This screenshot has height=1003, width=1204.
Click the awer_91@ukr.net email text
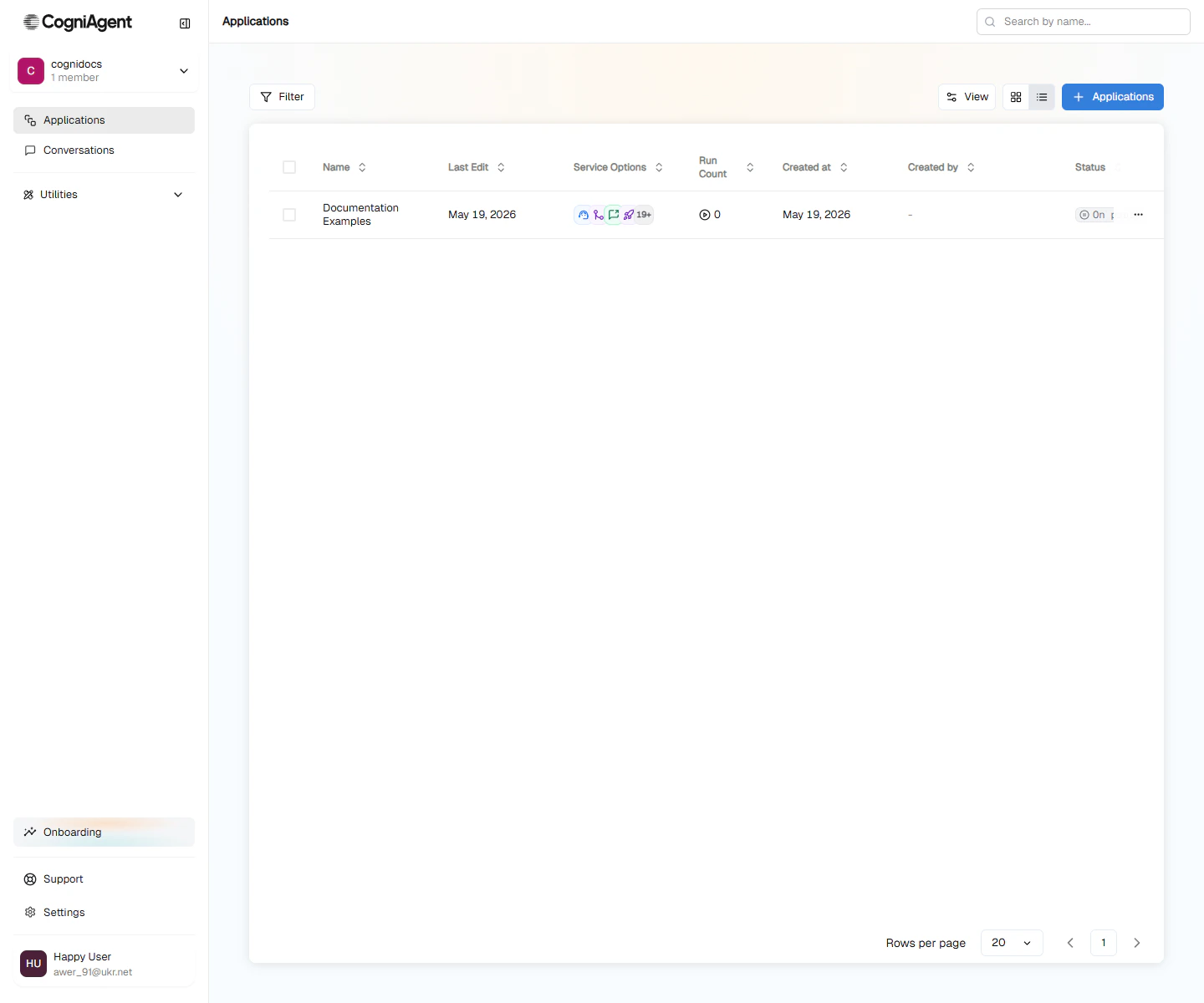point(93,972)
